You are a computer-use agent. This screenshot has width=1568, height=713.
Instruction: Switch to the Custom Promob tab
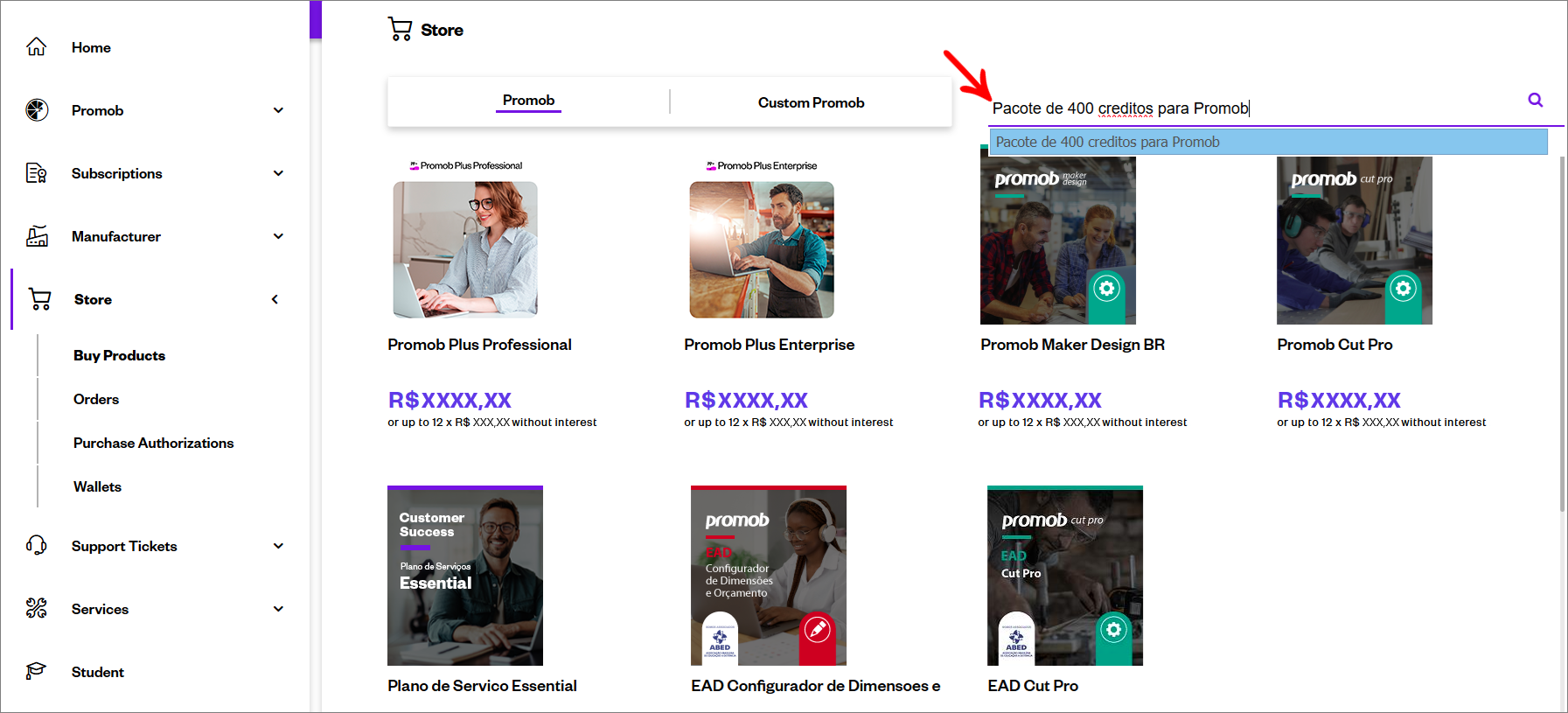point(811,102)
